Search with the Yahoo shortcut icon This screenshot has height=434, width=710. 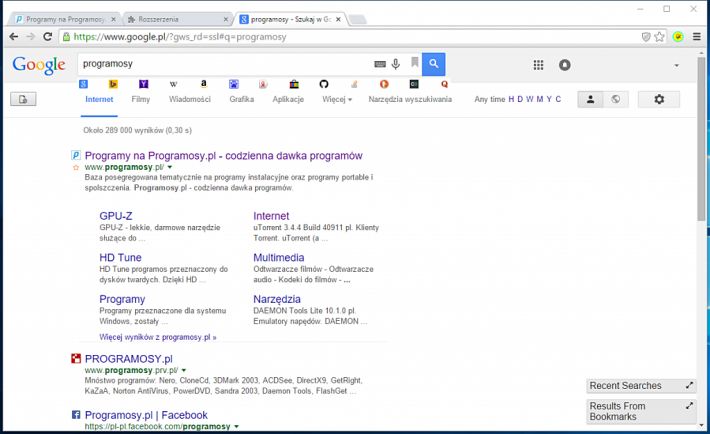[143, 84]
